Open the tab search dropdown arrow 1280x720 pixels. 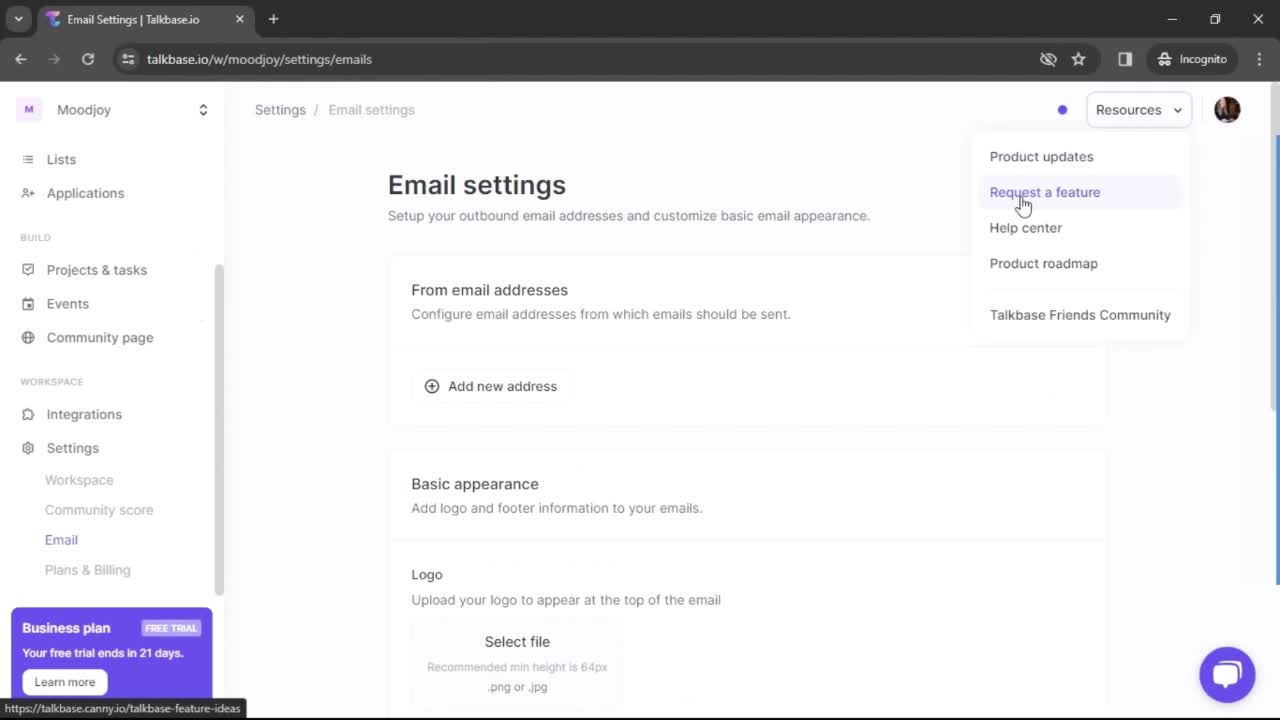point(18,19)
